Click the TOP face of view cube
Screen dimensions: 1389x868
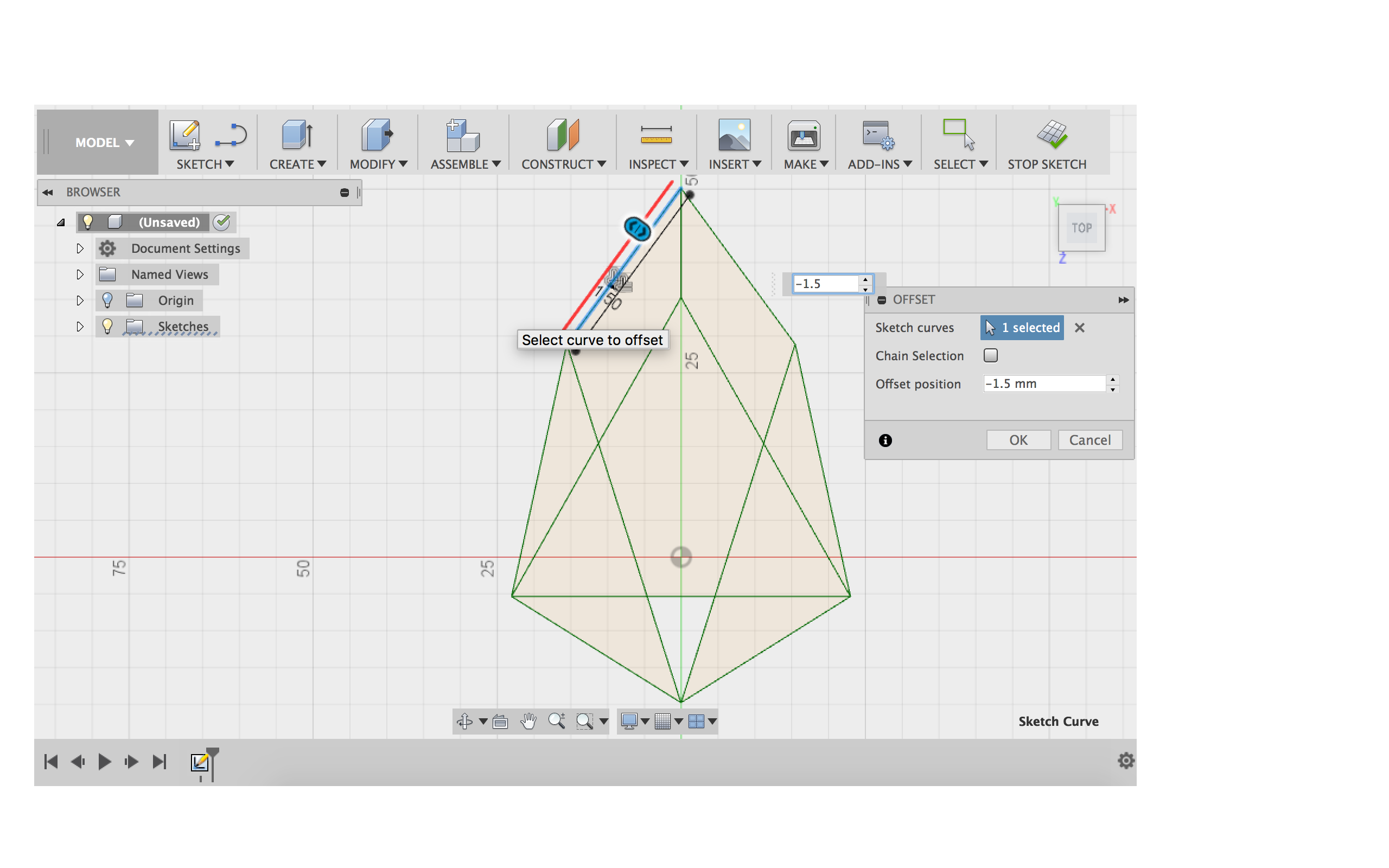pyautogui.click(x=1081, y=228)
